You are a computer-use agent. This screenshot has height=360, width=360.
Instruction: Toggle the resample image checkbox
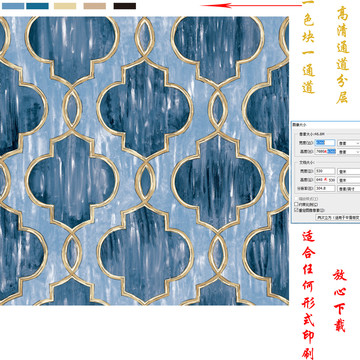(296, 210)
